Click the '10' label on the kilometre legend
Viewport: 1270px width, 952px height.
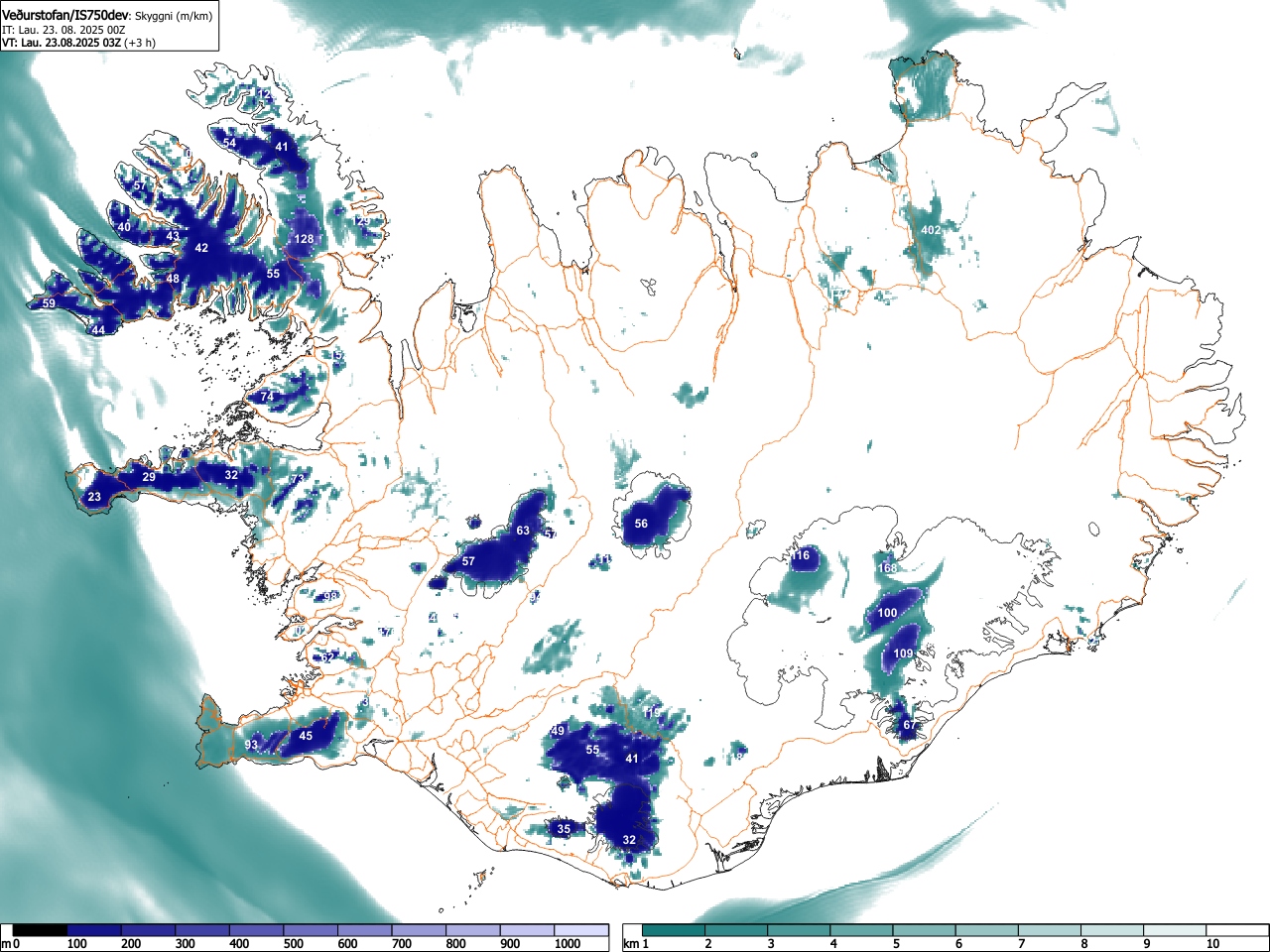click(x=1211, y=944)
